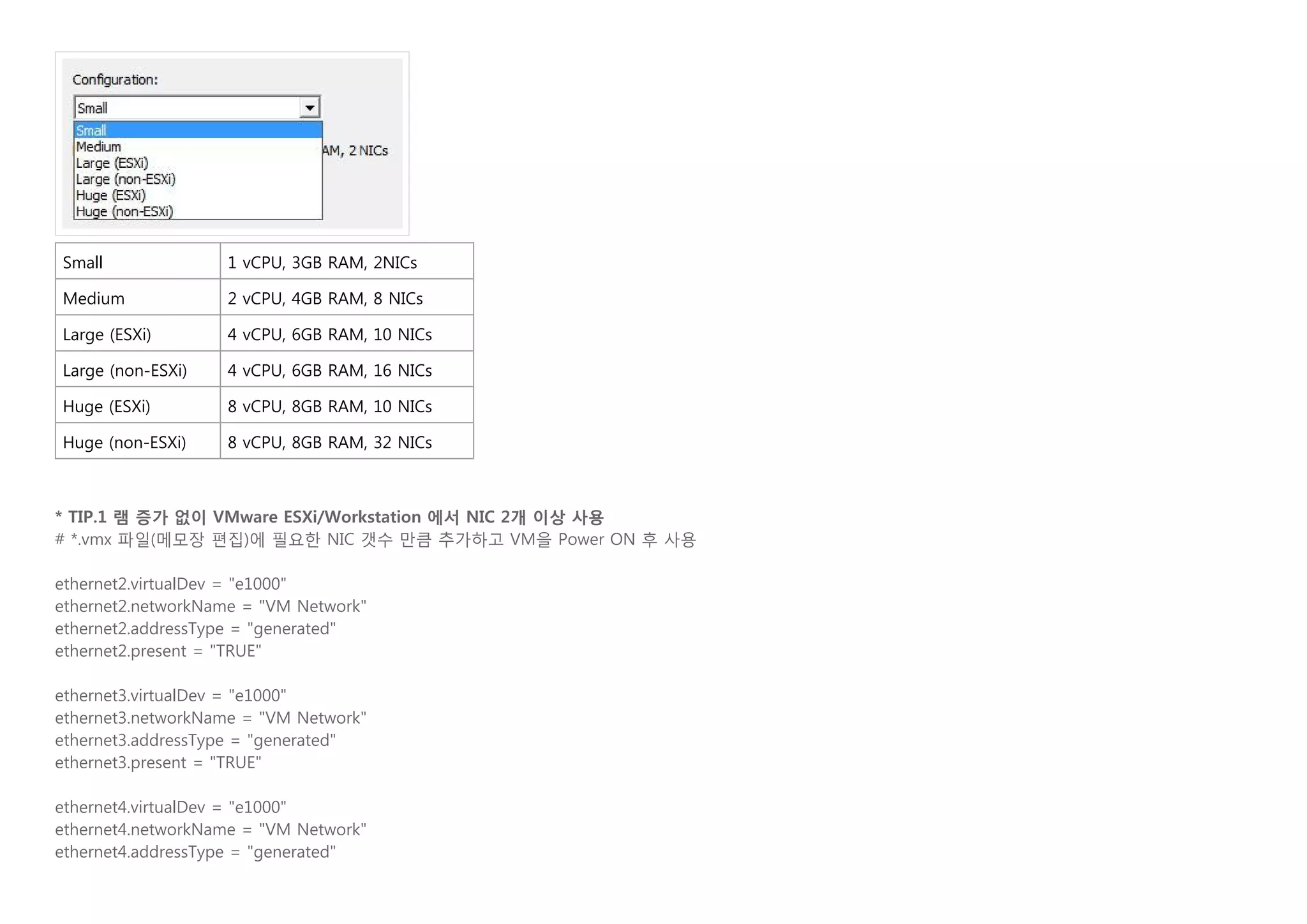Click the Configuration label text
The image size is (1307, 924).
pyautogui.click(x=115, y=80)
